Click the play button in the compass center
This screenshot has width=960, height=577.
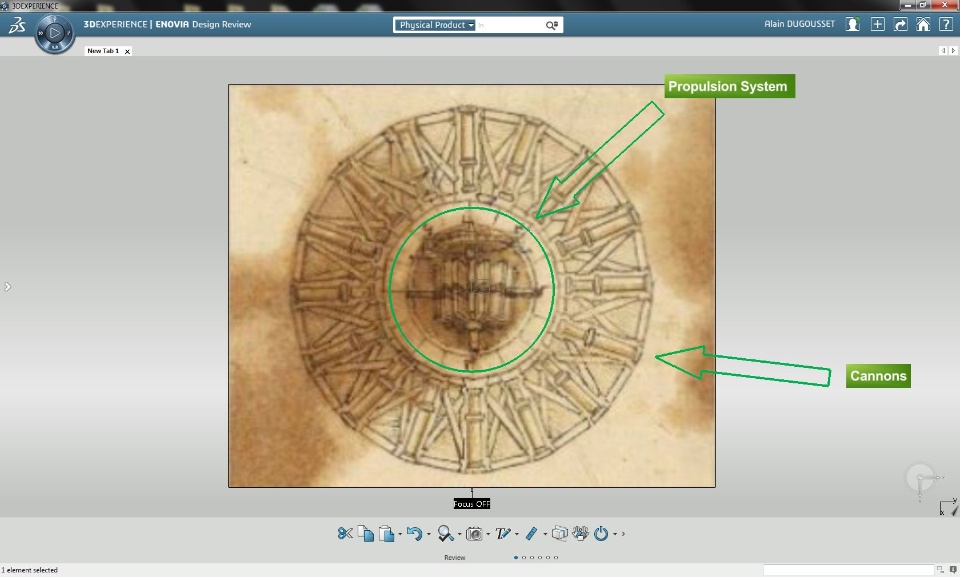(x=54, y=33)
